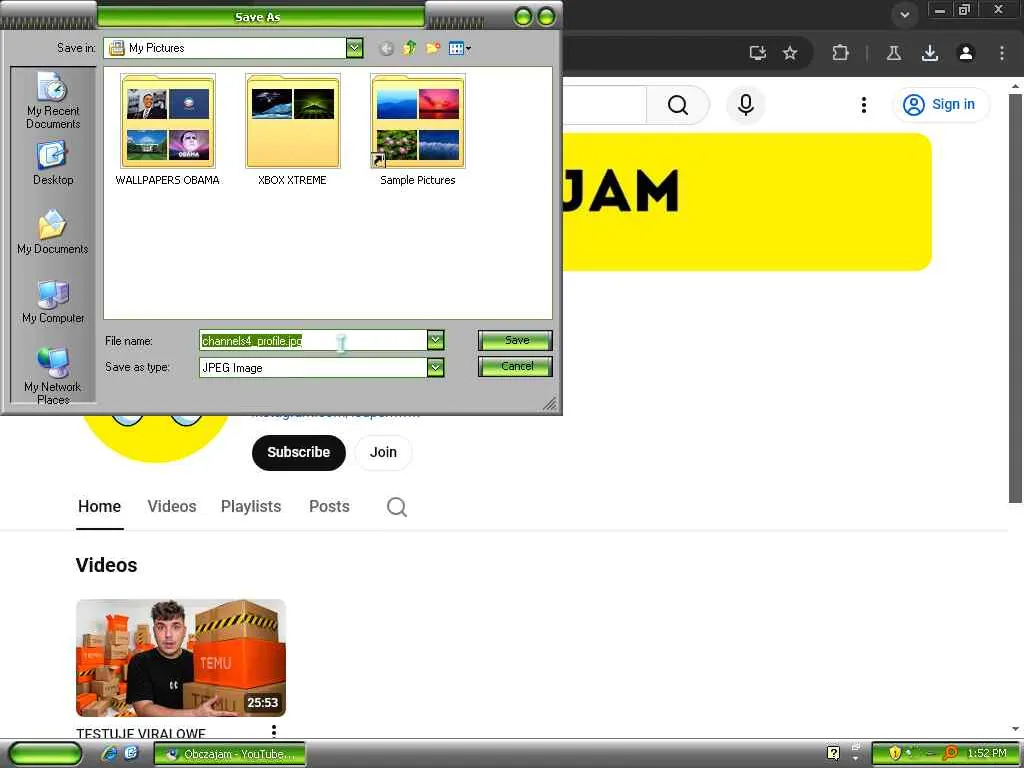The height and width of the screenshot is (768, 1024).
Task: Click the install app icon in address bar
Action: point(758,53)
